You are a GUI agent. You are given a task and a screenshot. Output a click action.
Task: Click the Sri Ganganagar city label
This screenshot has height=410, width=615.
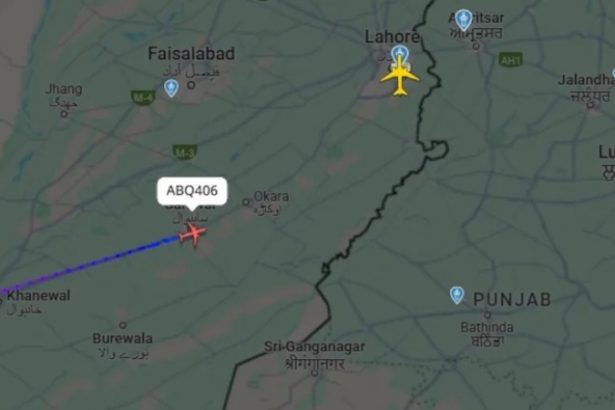(315, 347)
